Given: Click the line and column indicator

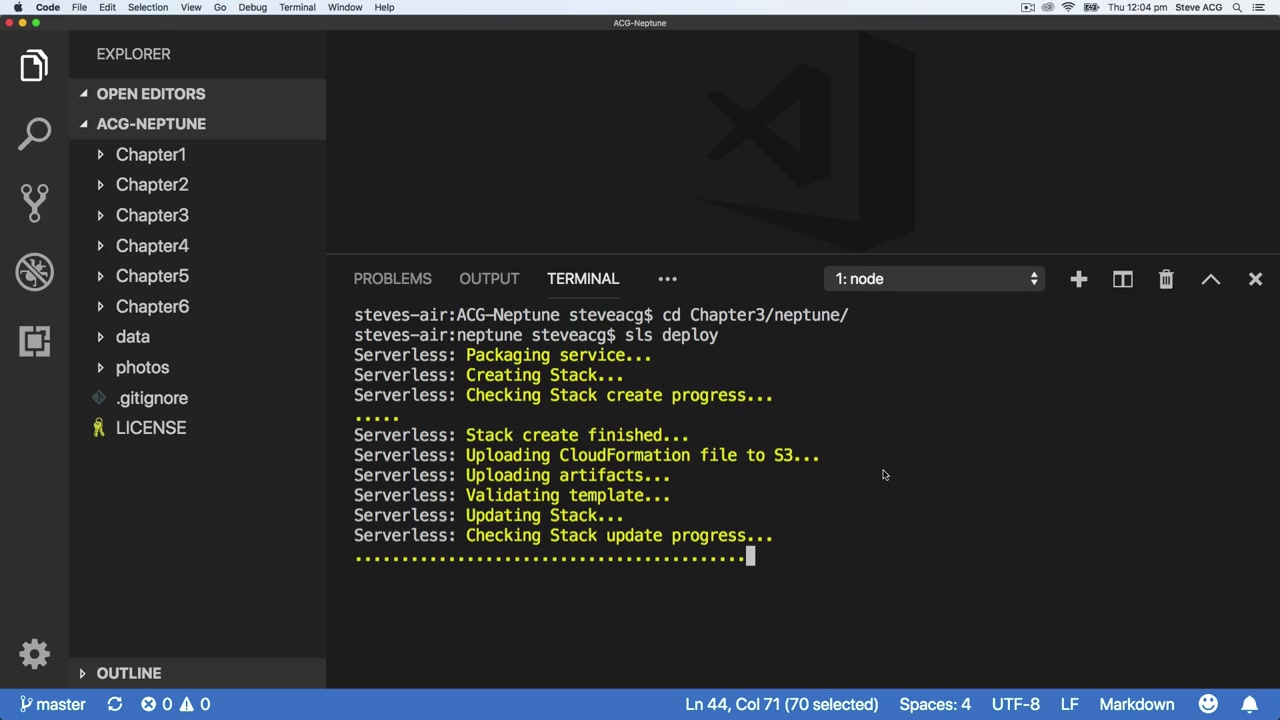Looking at the screenshot, I should coord(782,704).
